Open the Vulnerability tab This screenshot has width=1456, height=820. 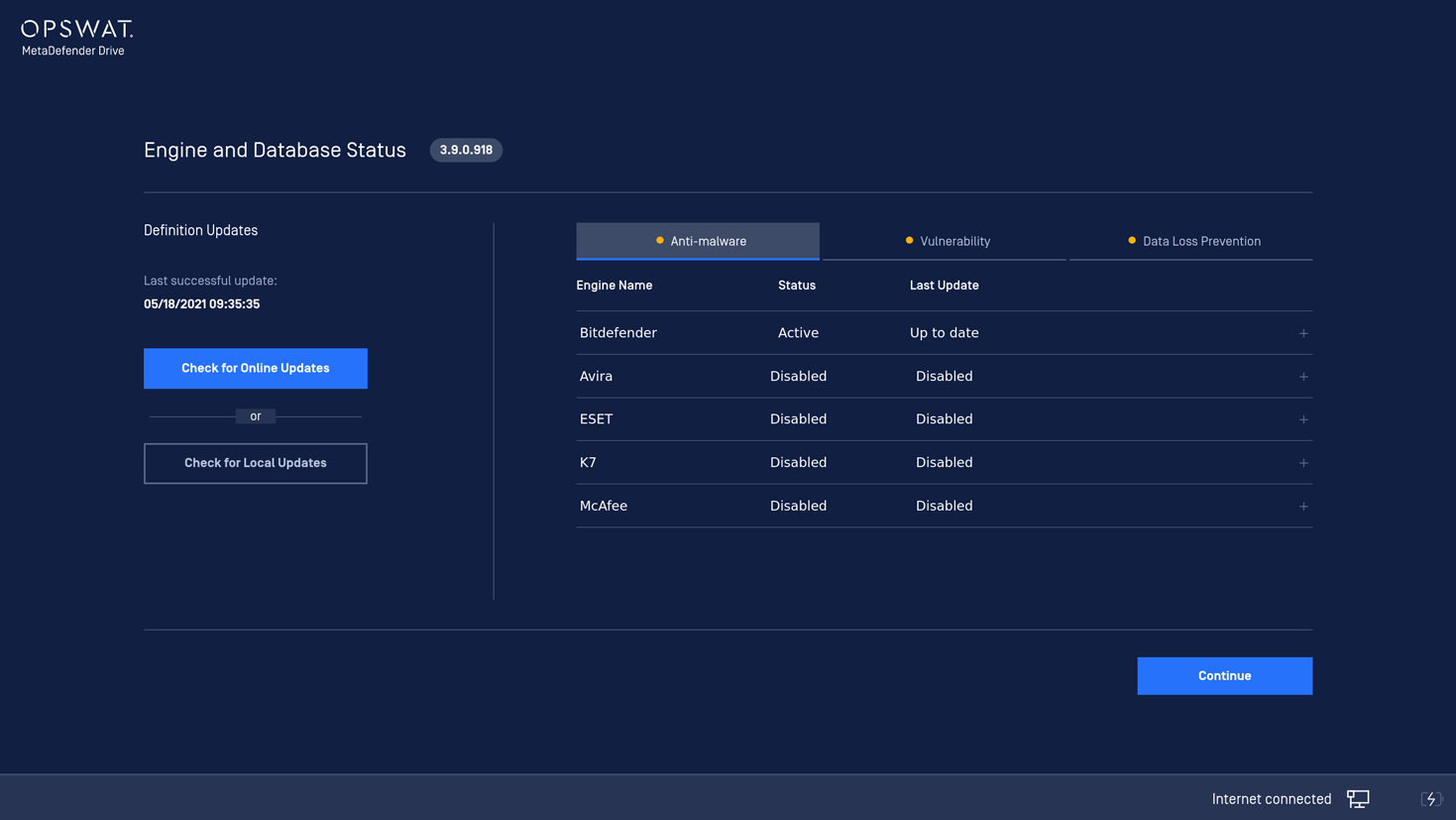[945, 241]
